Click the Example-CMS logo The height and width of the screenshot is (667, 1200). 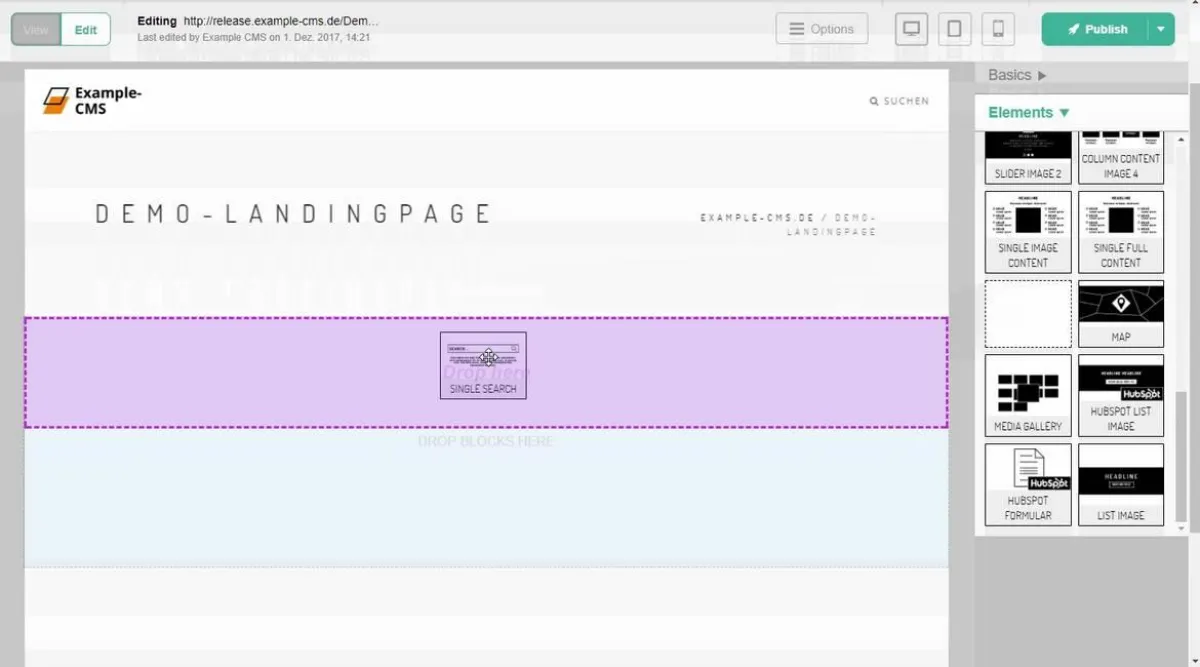pyautogui.click(x=92, y=100)
